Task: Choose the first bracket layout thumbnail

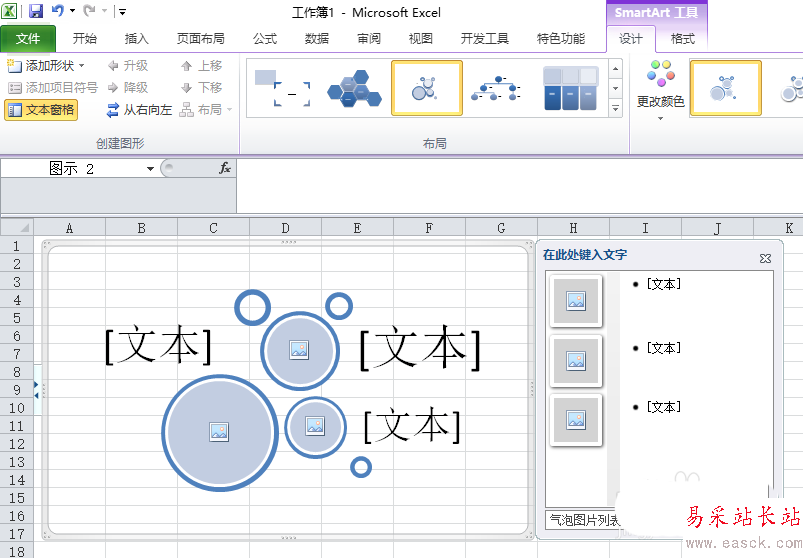Action: (282, 88)
